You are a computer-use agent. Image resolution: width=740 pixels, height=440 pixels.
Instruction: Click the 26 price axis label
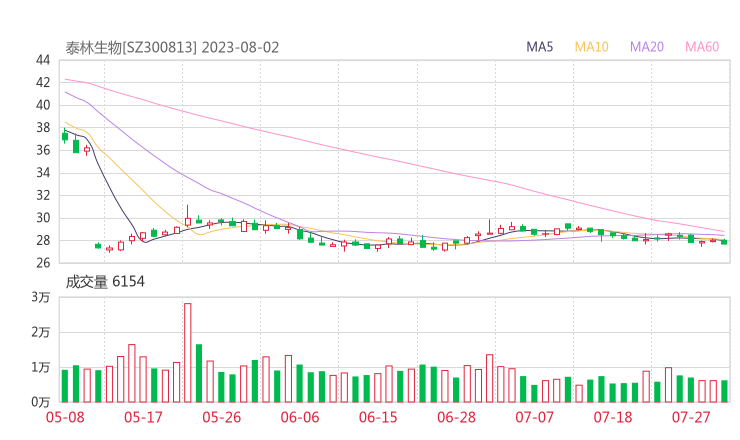point(42,263)
